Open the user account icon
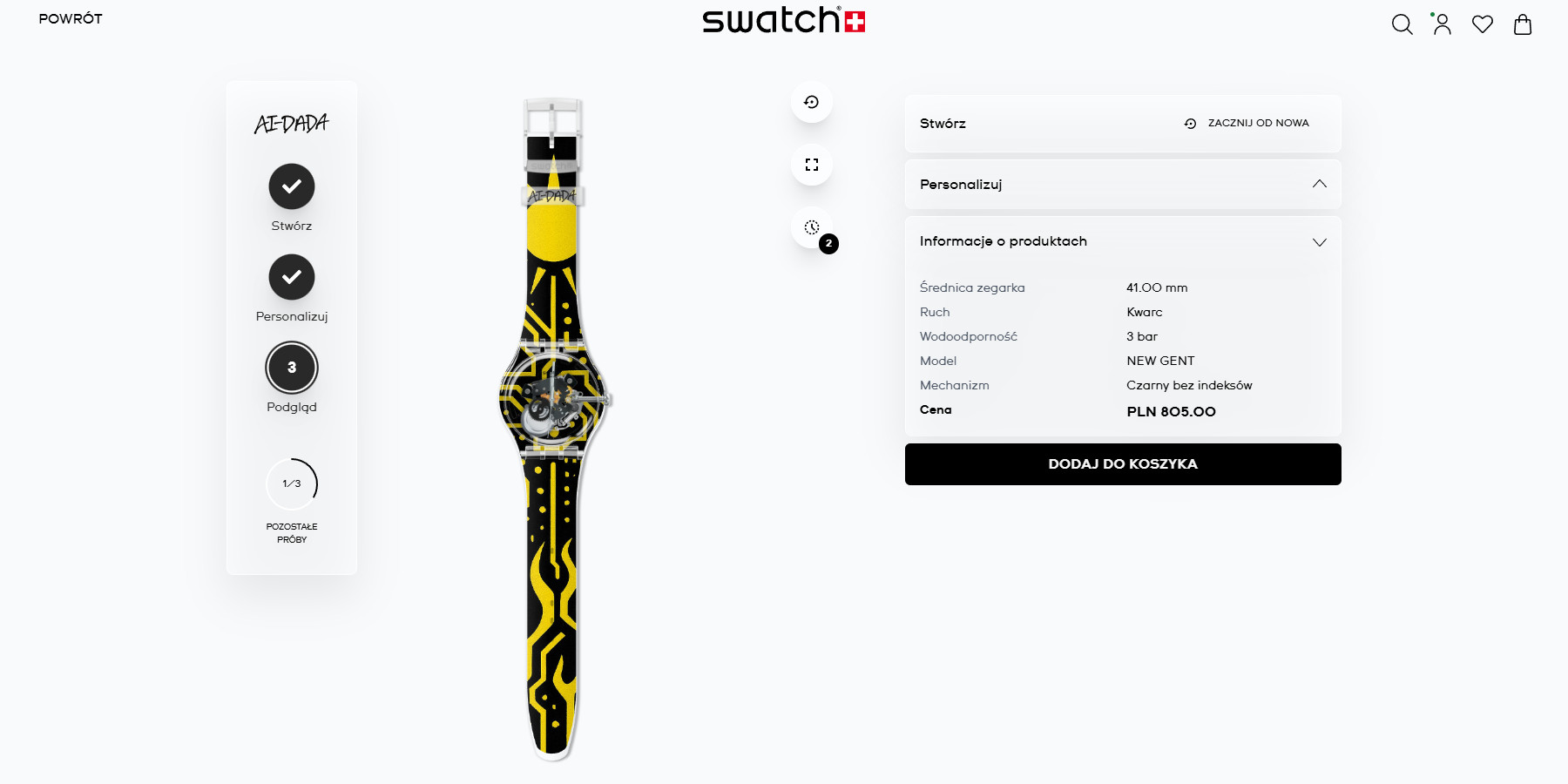 1443,24
